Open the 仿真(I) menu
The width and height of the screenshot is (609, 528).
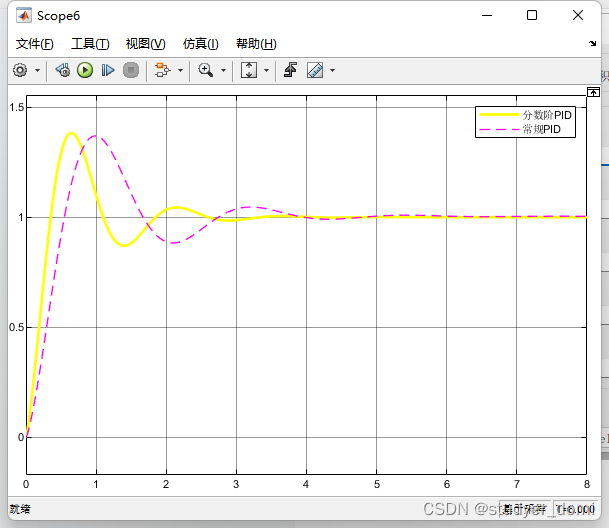point(200,44)
